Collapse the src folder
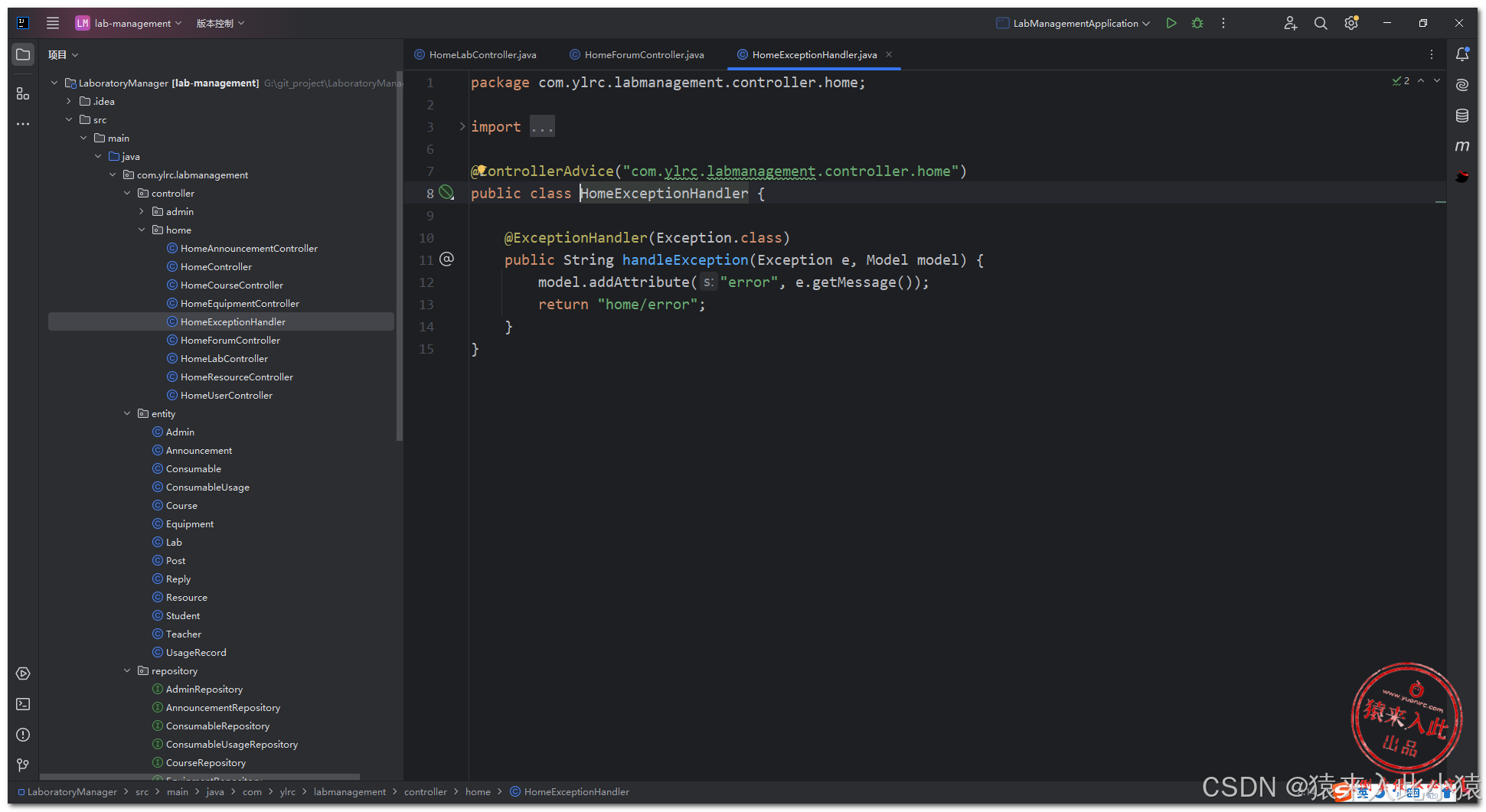The height and width of the screenshot is (812, 1486). point(69,119)
